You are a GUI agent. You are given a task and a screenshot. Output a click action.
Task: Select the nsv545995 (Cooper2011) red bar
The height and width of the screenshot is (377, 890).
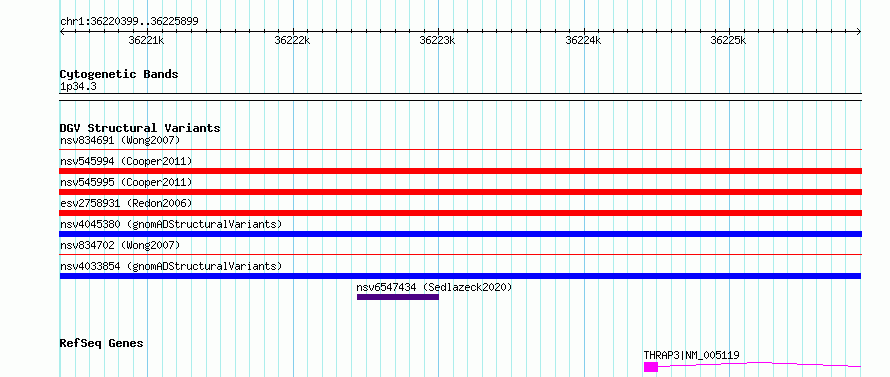tap(460, 192)
